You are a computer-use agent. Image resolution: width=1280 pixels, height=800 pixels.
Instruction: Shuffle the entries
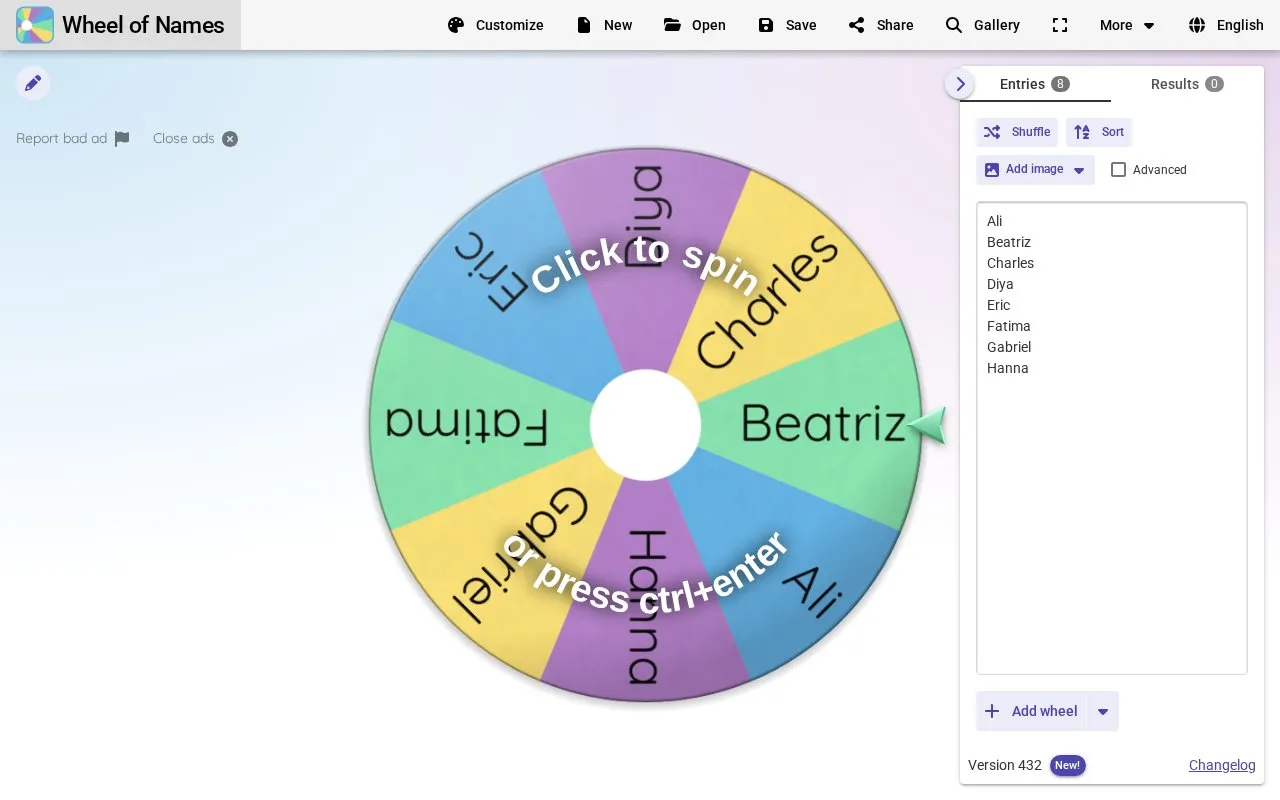pos(1017,132)
